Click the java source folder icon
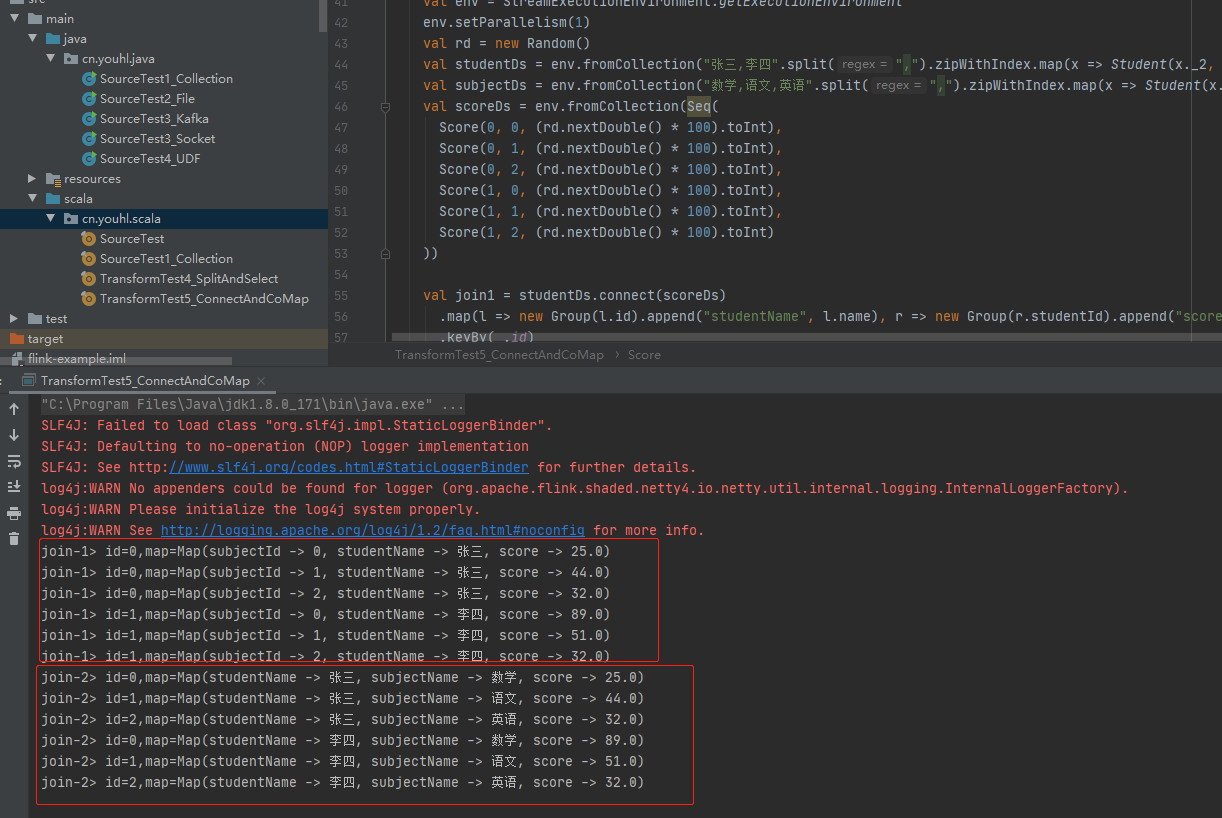Screen dimensions: 1222x818 53,39
